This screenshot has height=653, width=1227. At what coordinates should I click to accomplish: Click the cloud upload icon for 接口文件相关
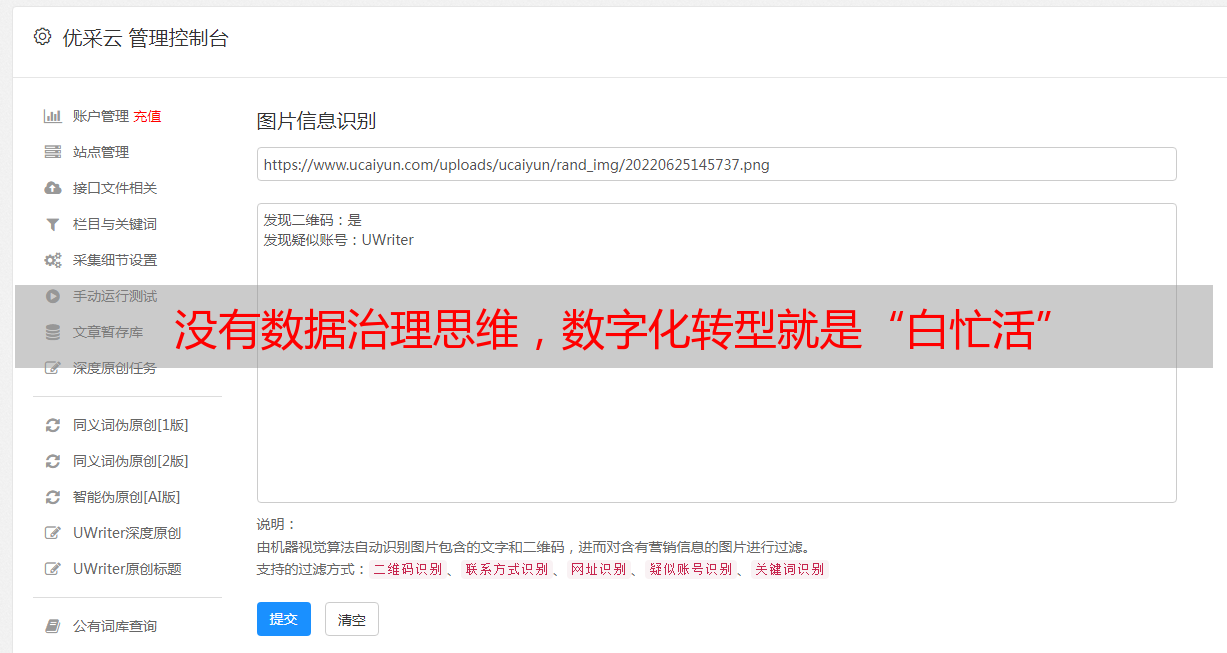coord(53,188)
